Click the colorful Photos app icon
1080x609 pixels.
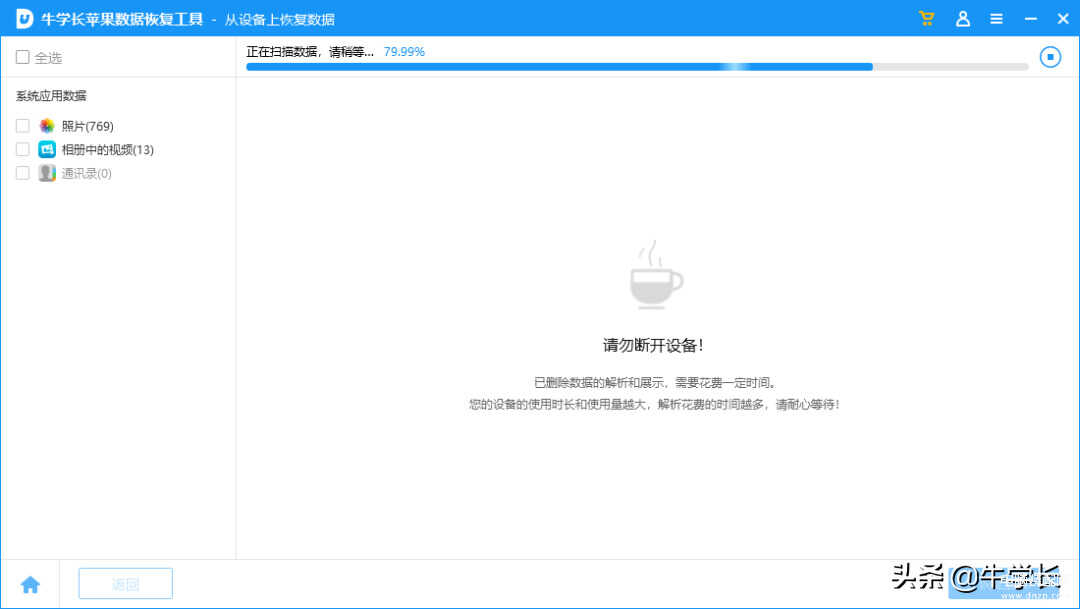point(47,126)
